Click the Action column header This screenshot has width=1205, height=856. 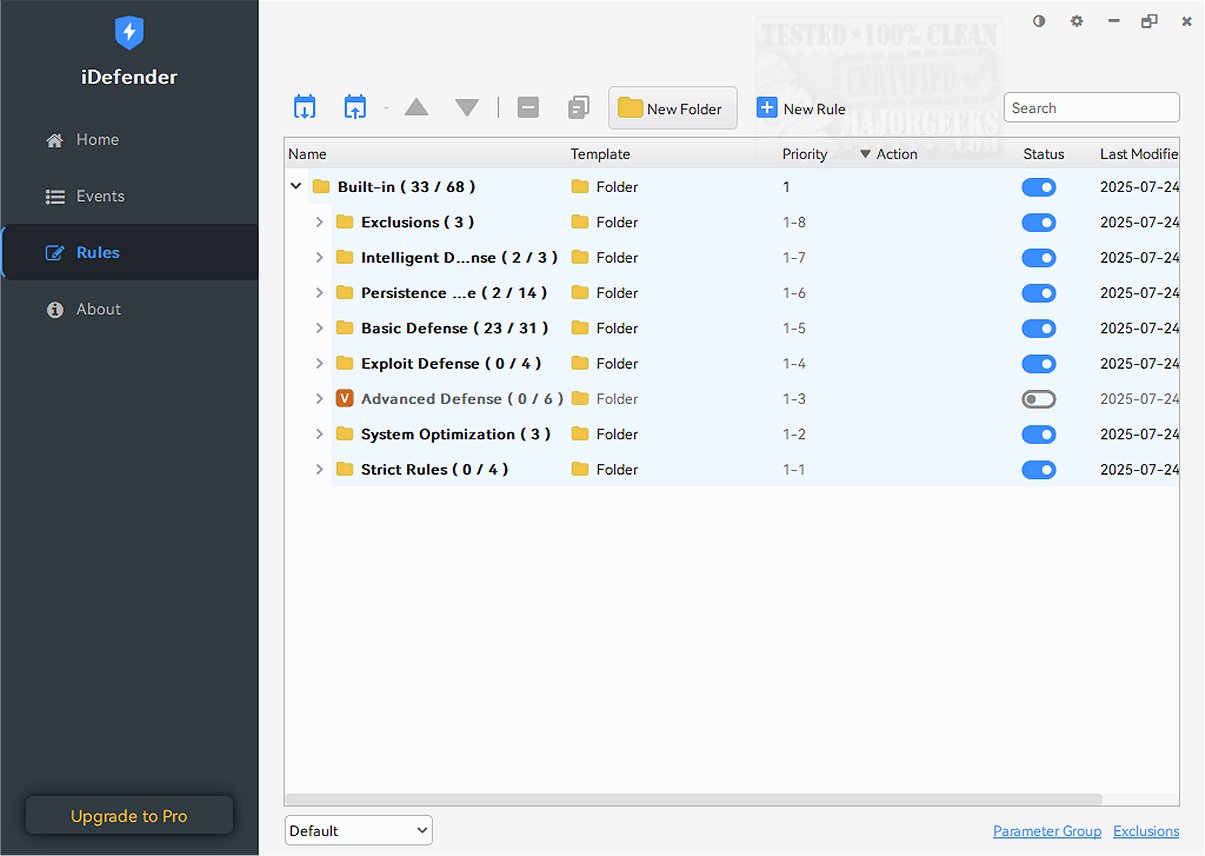[x=897, y=154]
